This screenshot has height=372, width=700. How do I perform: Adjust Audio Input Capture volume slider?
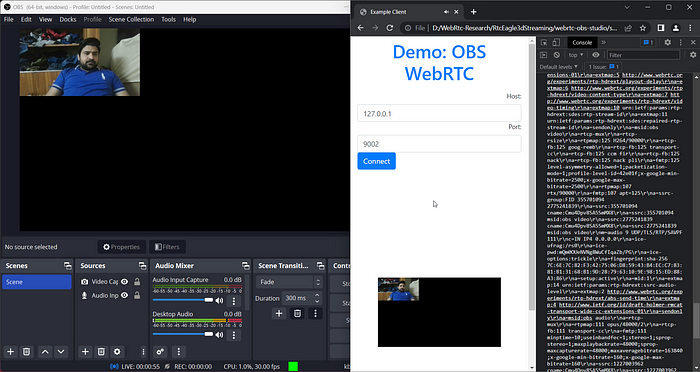click(183, 300)
